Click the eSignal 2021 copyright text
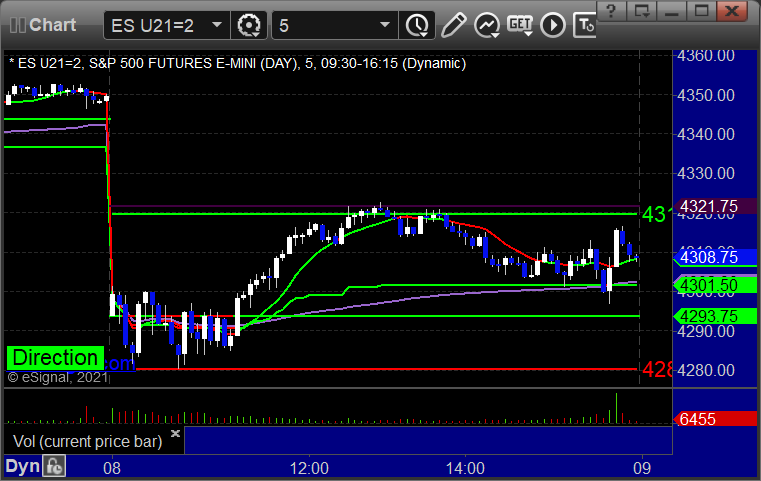 [x=57, y=377]
